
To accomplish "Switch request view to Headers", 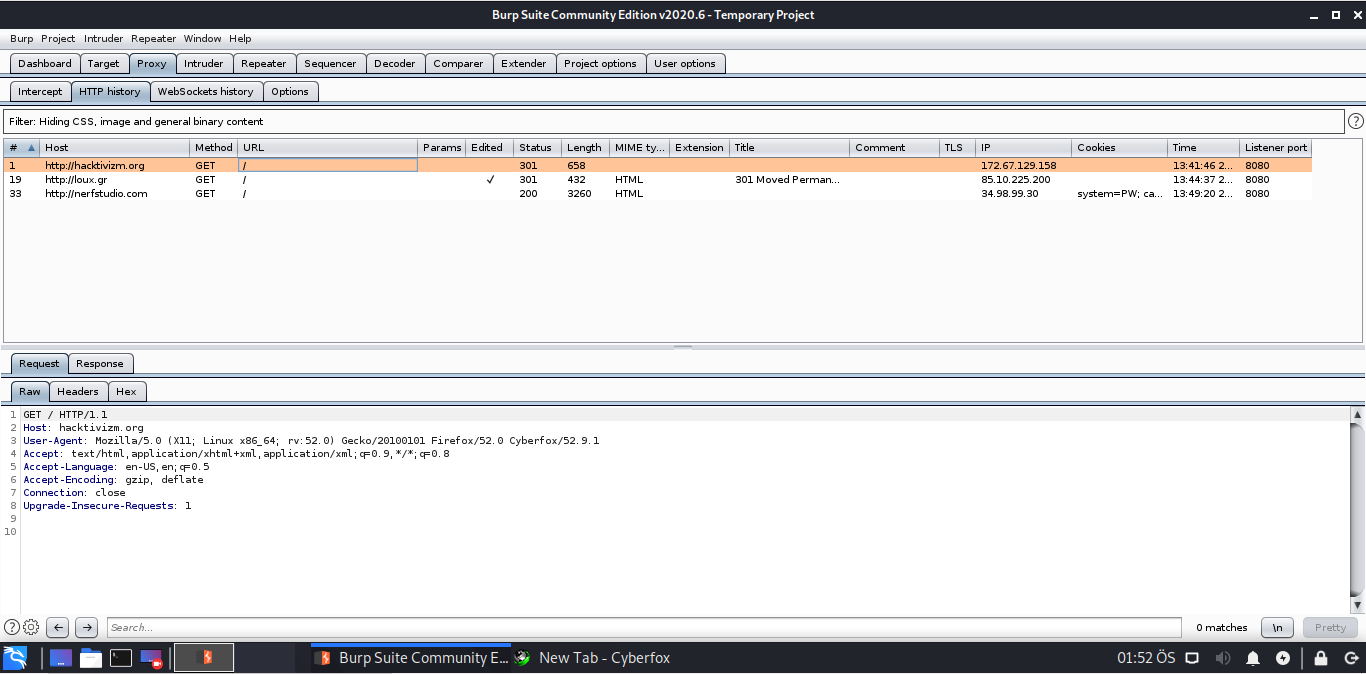I will pyautogui.click(x=78, y=391).
